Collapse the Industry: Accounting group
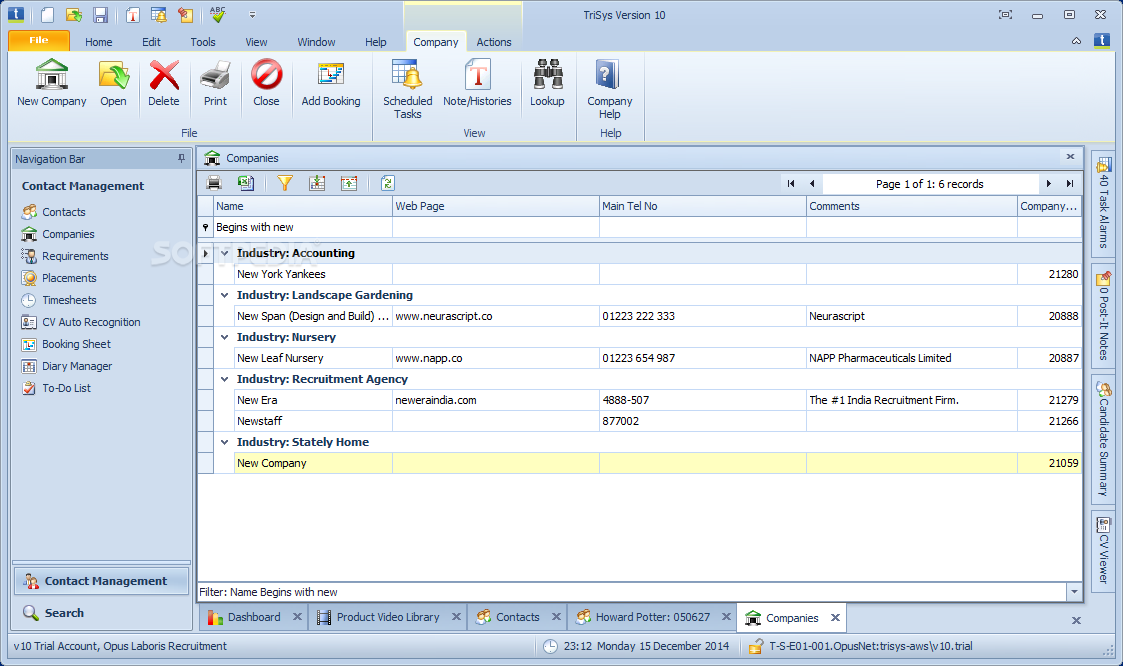Viewport: 1123px width, 666px height. point(225,253)
